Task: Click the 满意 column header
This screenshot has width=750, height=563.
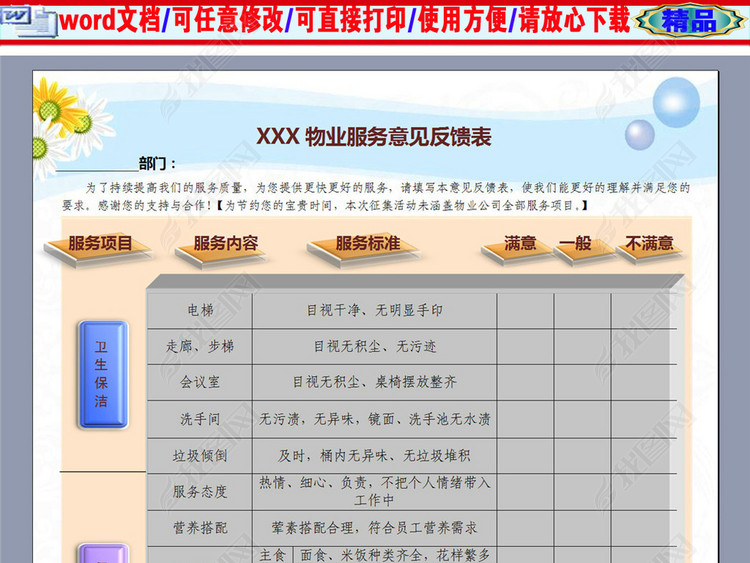Action: coord(520,245)
